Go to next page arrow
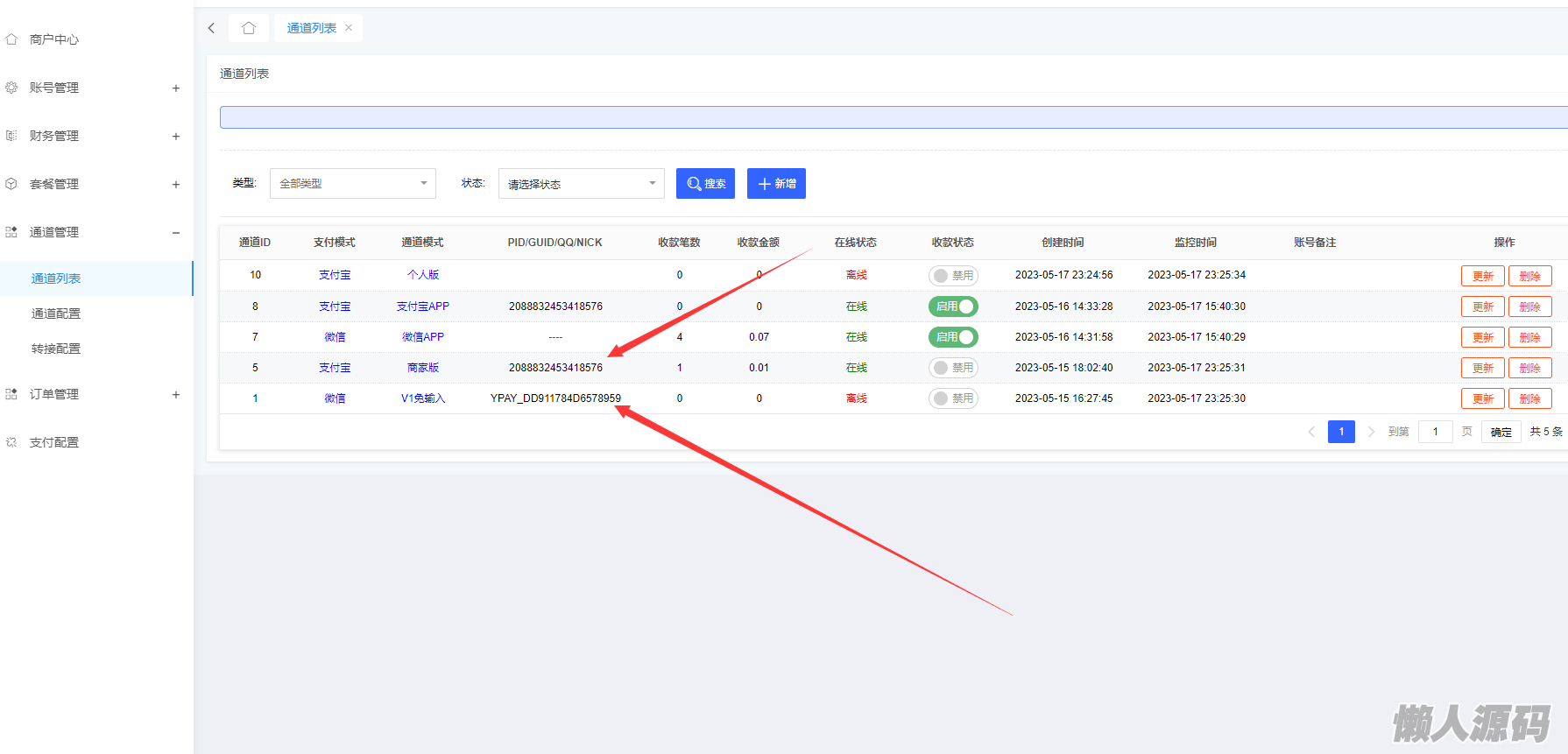The width and height of the screenshot is (1568, 754). (x=1371, y=432)
